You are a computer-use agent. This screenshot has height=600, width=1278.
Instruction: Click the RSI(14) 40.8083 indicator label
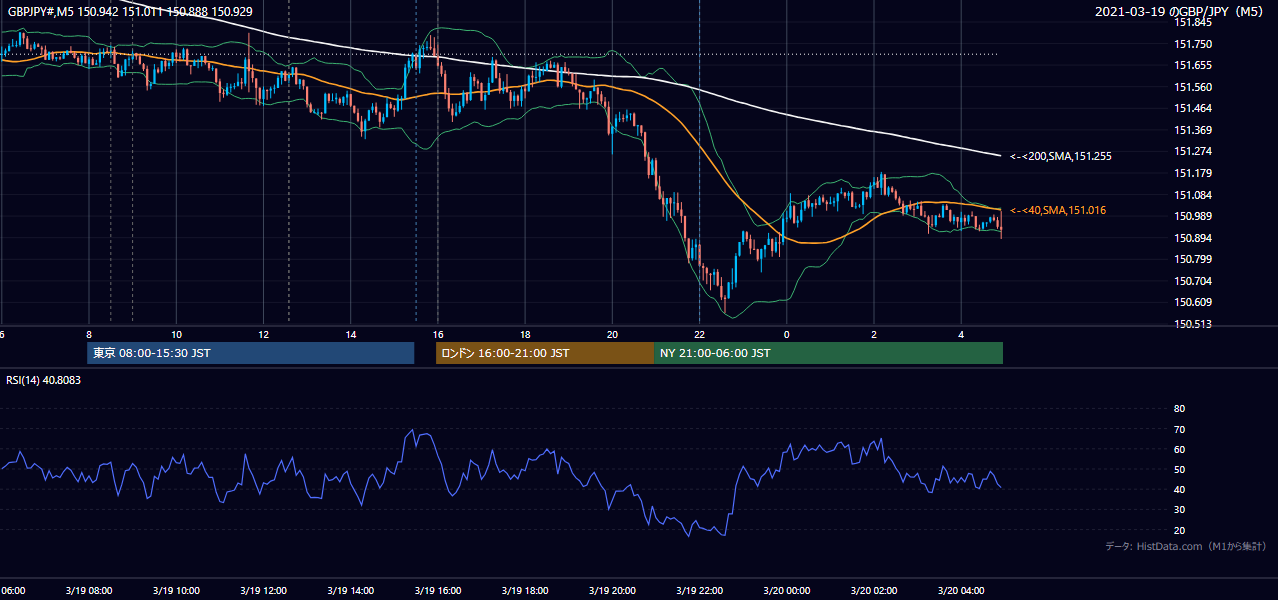(44, 380)
